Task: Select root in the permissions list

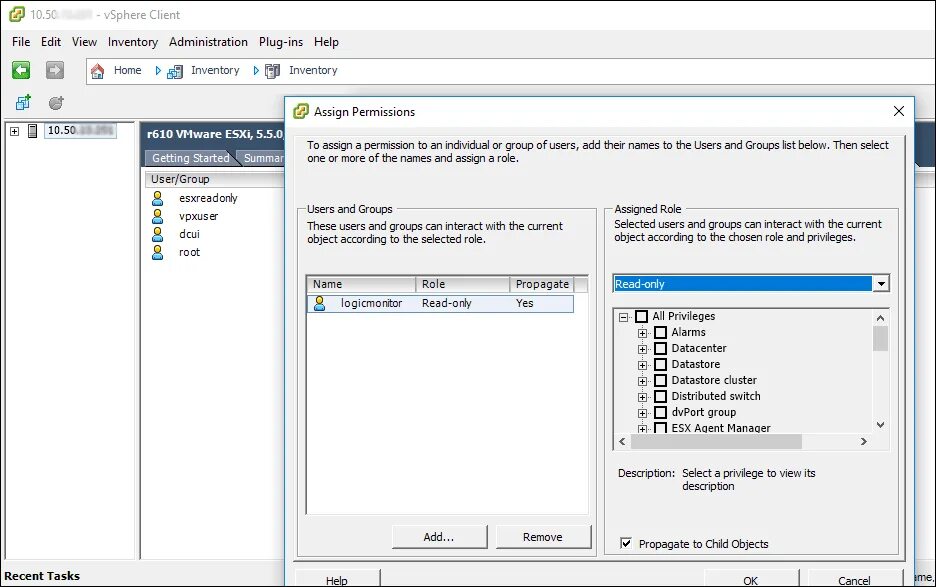Action: (190, 252)
